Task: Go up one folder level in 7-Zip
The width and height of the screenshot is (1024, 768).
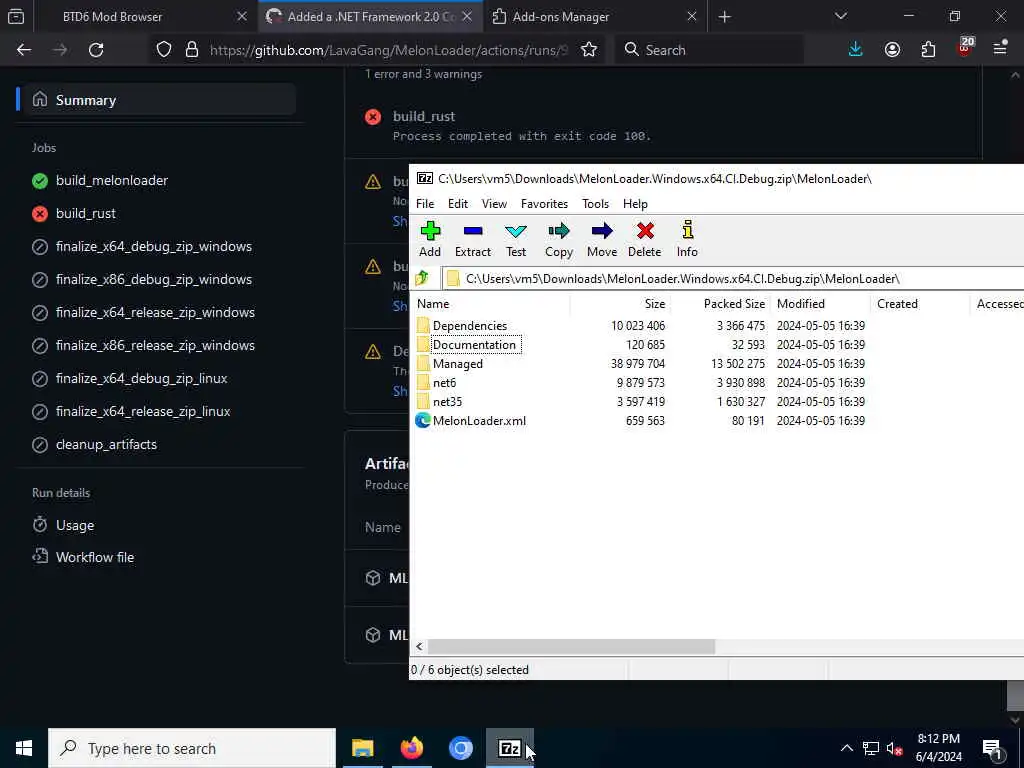Action: pos(422,278)
